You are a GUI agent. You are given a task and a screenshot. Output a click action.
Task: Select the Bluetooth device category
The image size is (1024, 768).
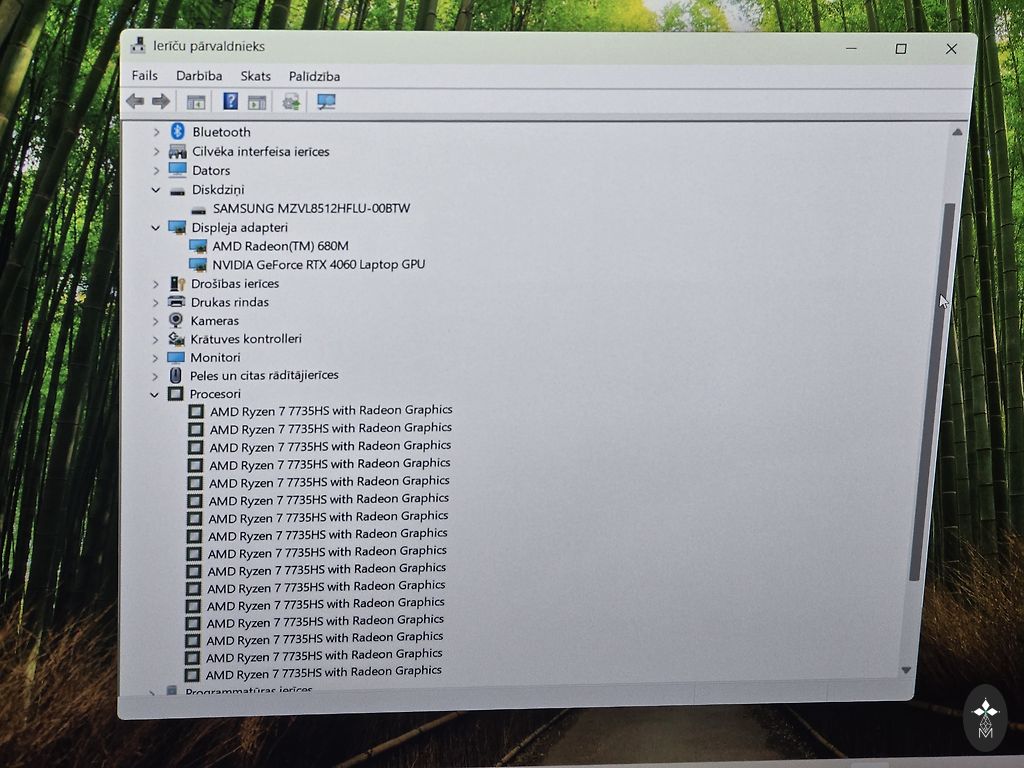coord(221,132)
